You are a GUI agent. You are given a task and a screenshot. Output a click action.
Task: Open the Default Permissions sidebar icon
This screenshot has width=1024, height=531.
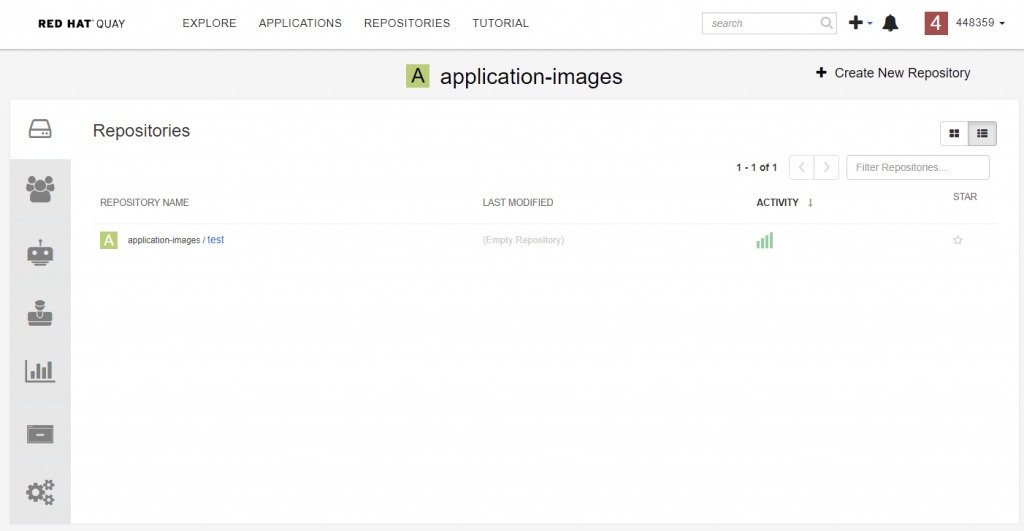[40, 312]
